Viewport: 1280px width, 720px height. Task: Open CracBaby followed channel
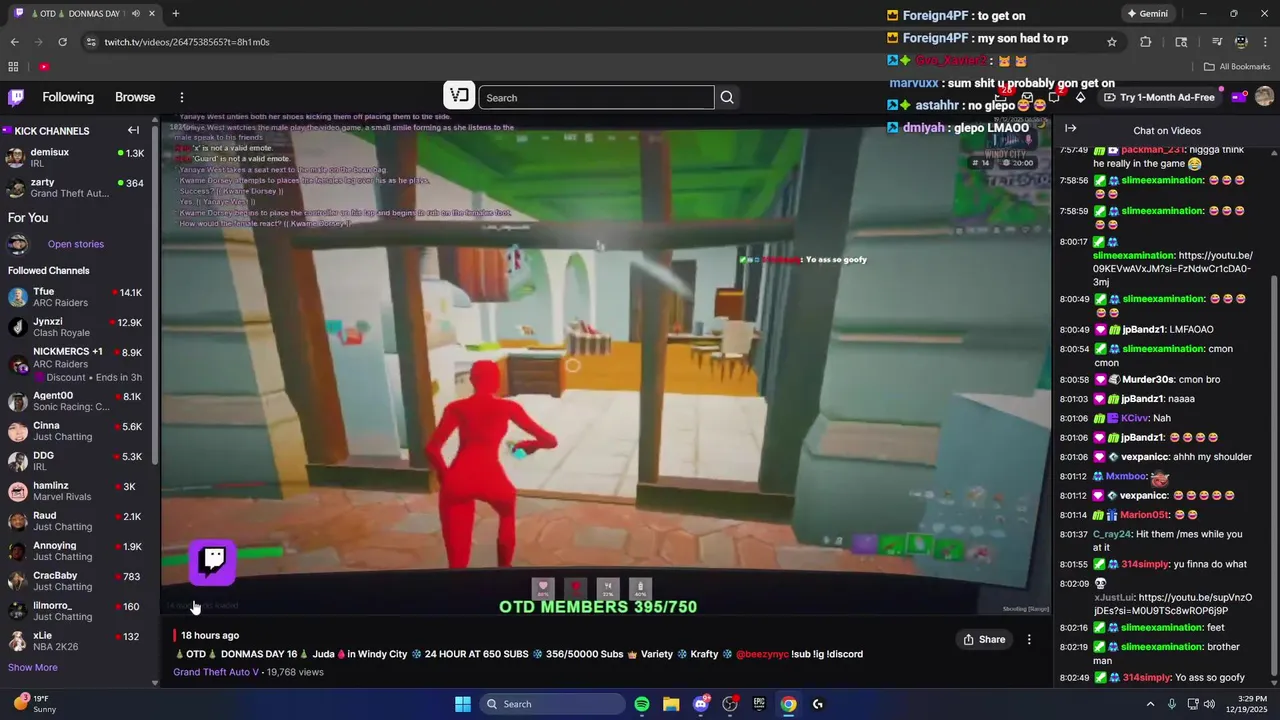click(x=77, y=581)
